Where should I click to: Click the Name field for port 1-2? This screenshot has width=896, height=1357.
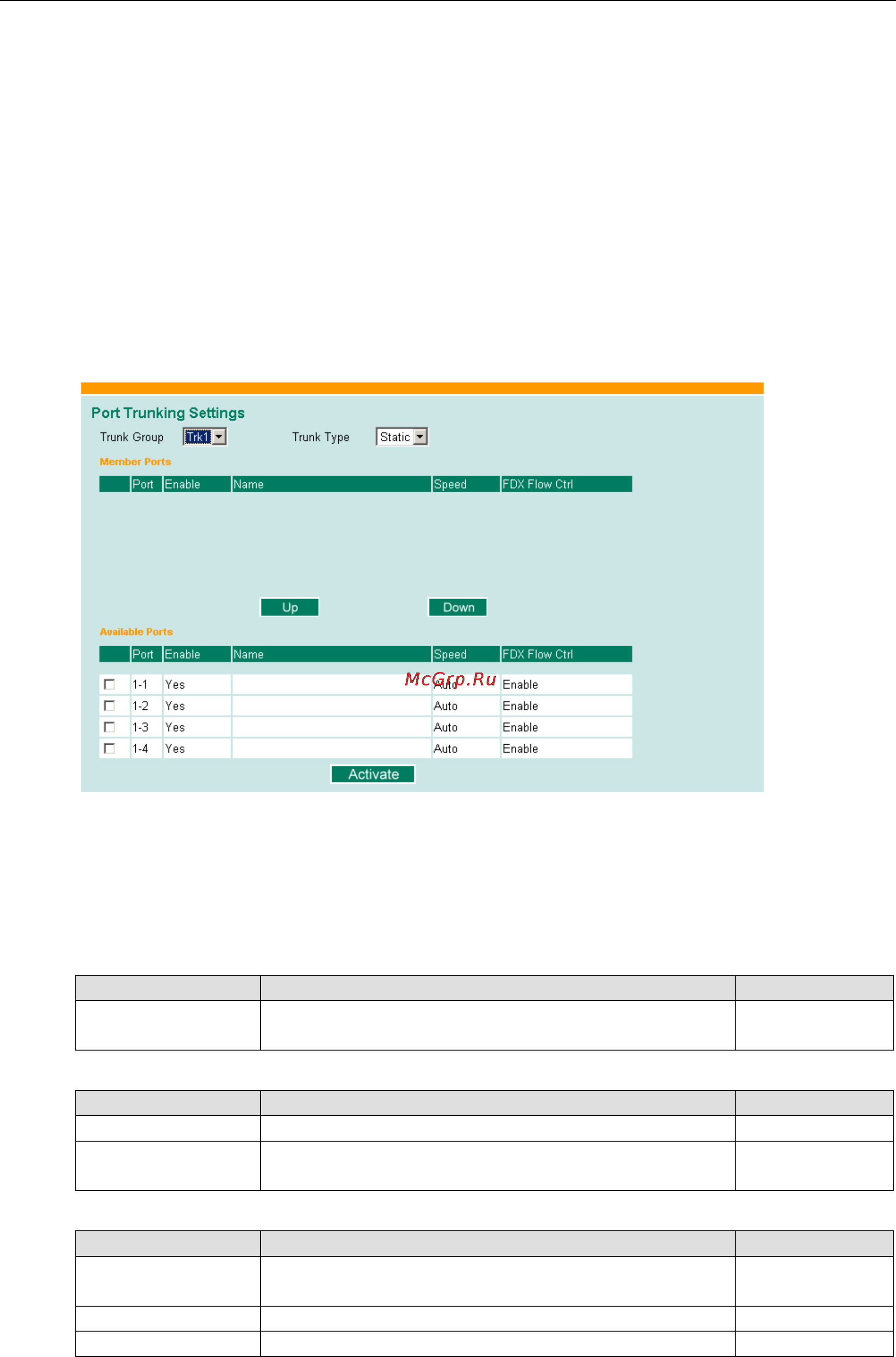point(331,705)
